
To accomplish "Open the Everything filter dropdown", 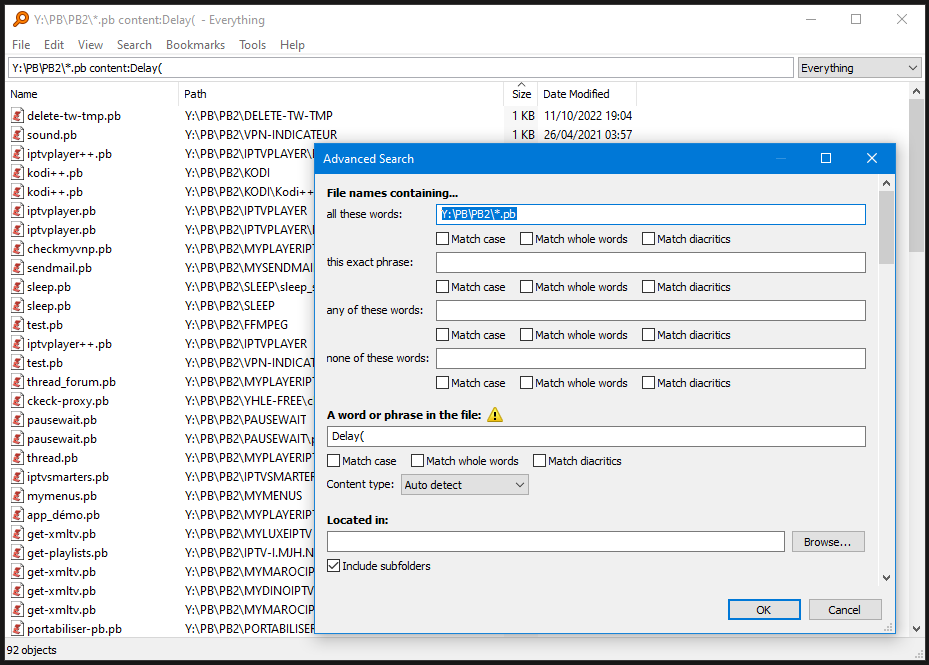I will 859,68.
